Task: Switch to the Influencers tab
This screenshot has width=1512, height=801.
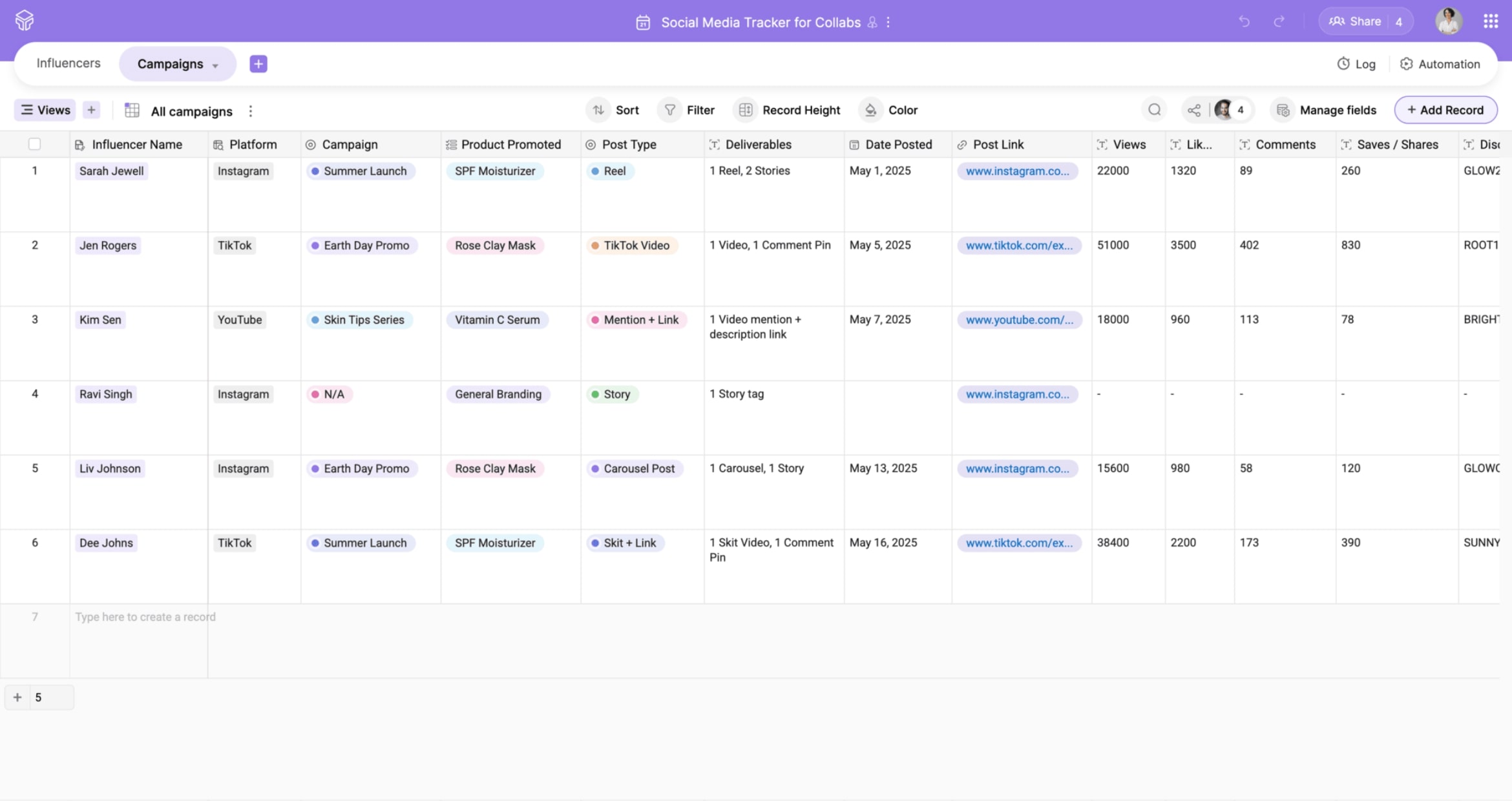Action: [68, 63]
